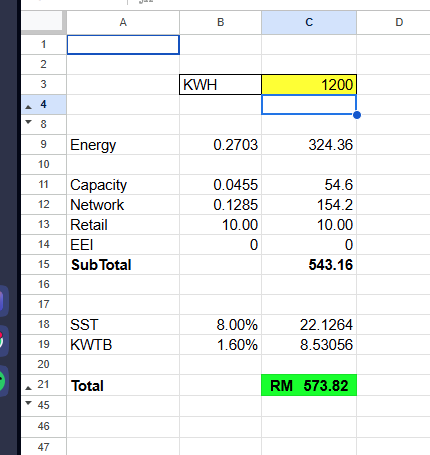Click the green Total cell RM 573.82

[x=309, y=385]
